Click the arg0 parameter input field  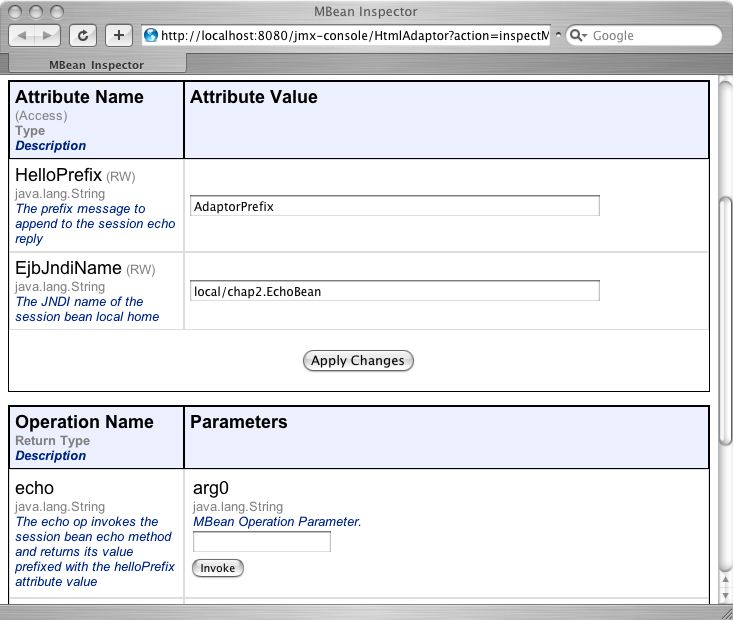click(261, 542)
